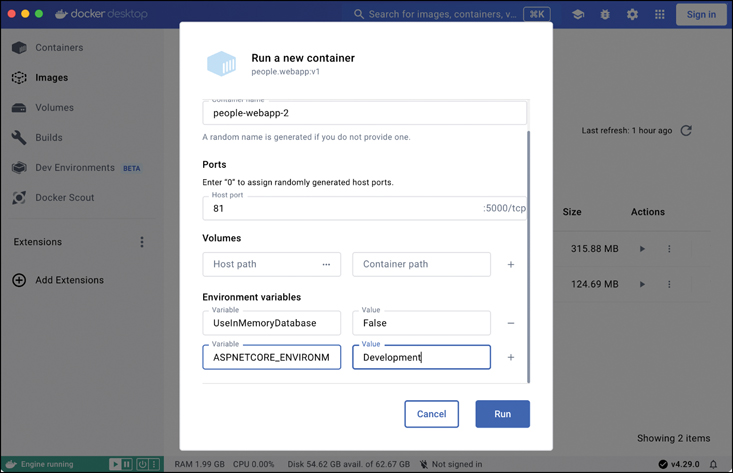Go to Containers in the sidebar
The width and height of the screenshot is (733, 473).
click(59, 48)
